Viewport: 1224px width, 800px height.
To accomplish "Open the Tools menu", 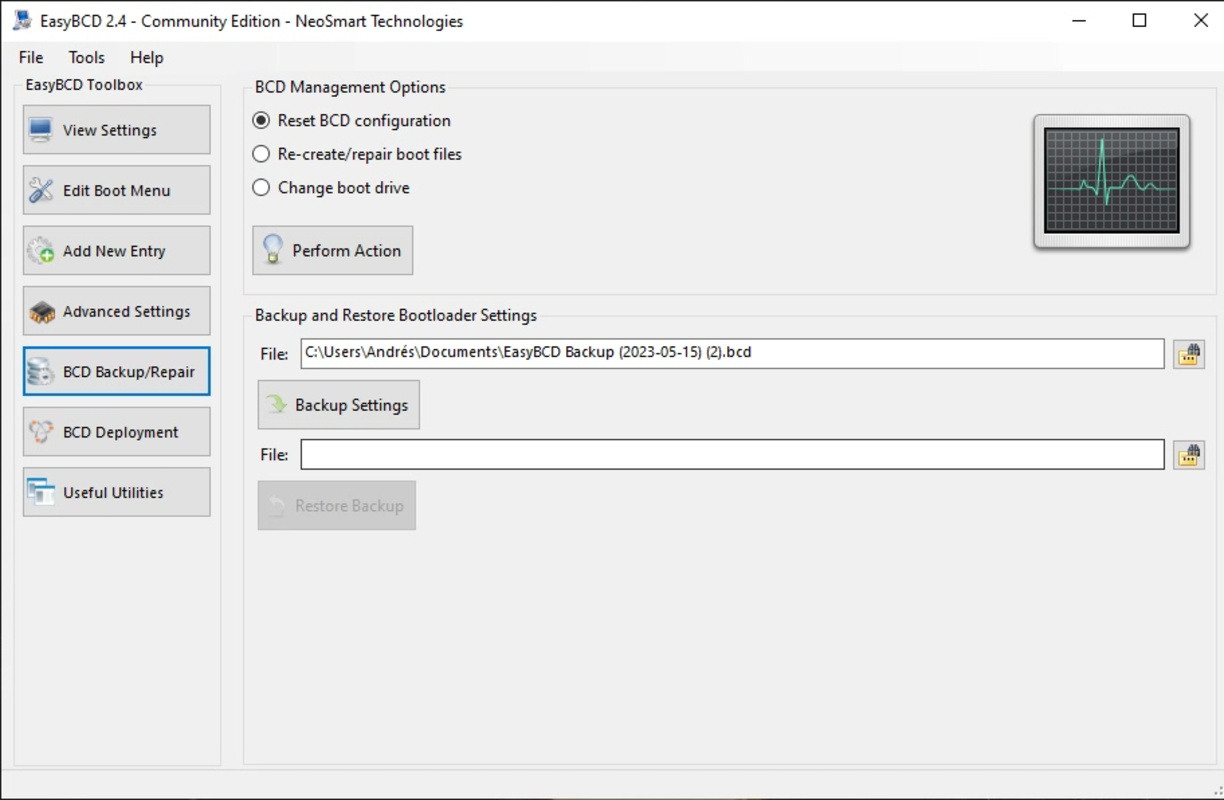I will [87, 57].
